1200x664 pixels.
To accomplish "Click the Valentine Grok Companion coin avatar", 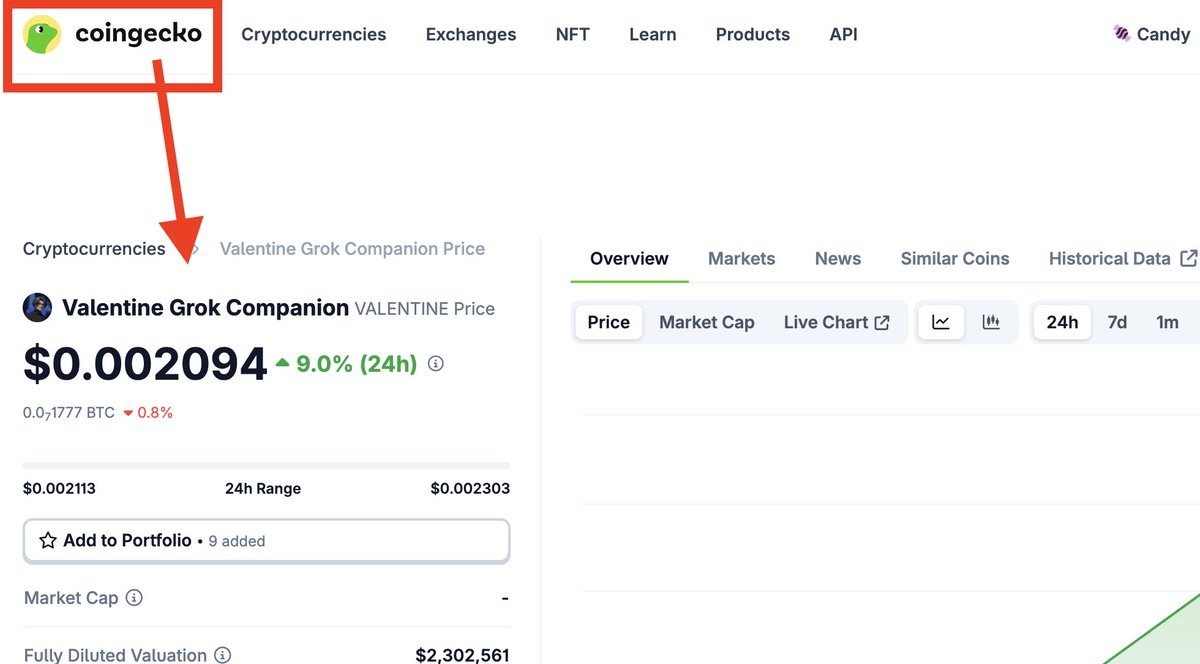I will point(37,308).
